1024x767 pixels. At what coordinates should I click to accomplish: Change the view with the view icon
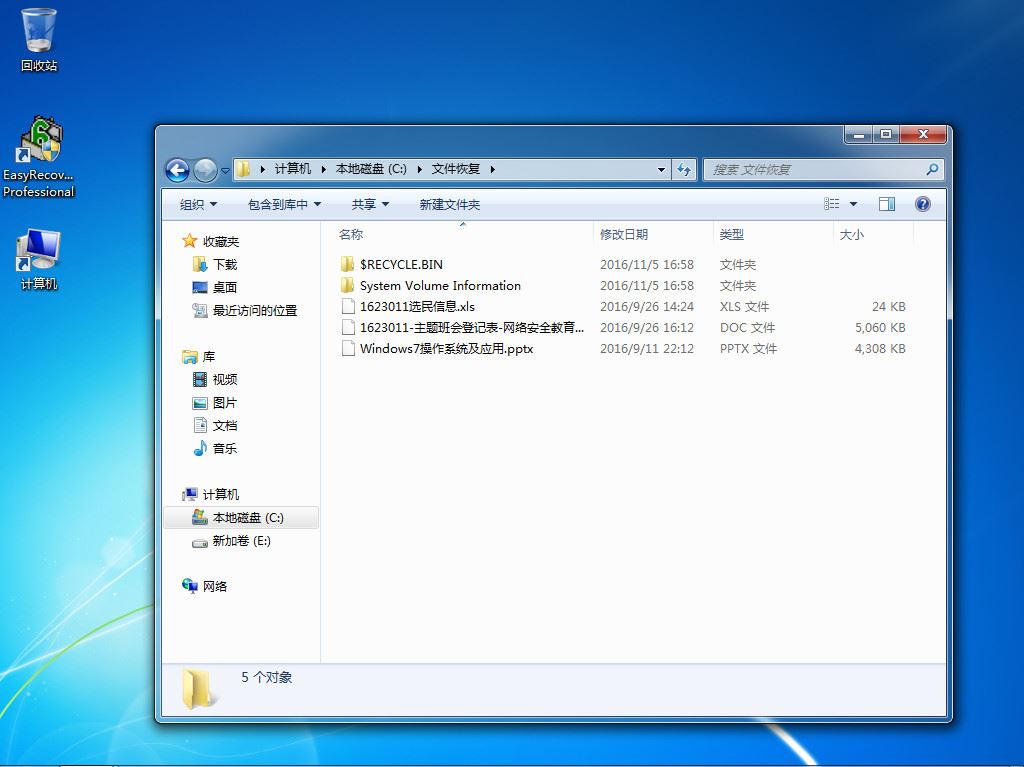pyautogui.click(x=831, y=204)
